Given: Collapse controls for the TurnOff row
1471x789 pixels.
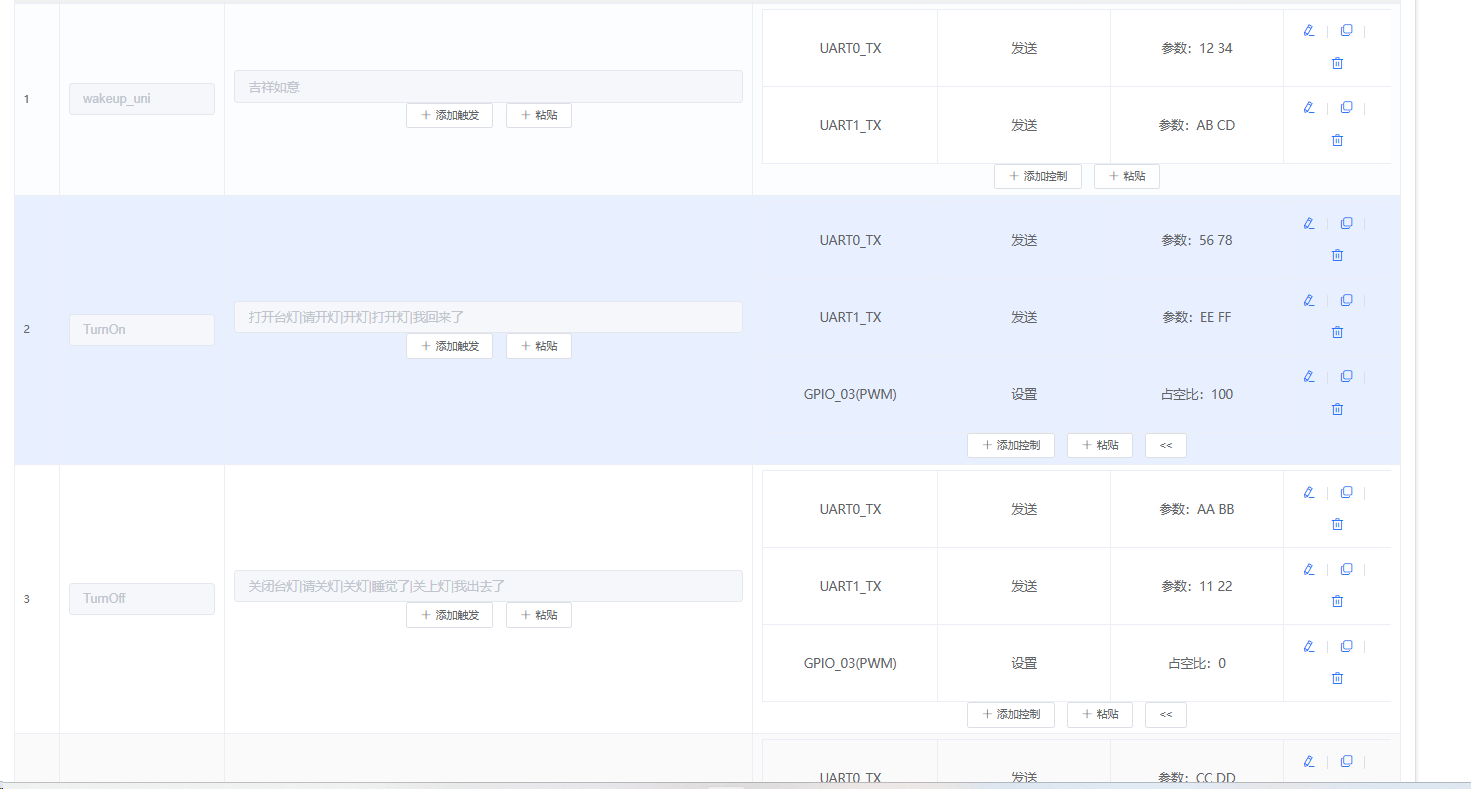Looking at the screenshot, I should coord(1166,714).
